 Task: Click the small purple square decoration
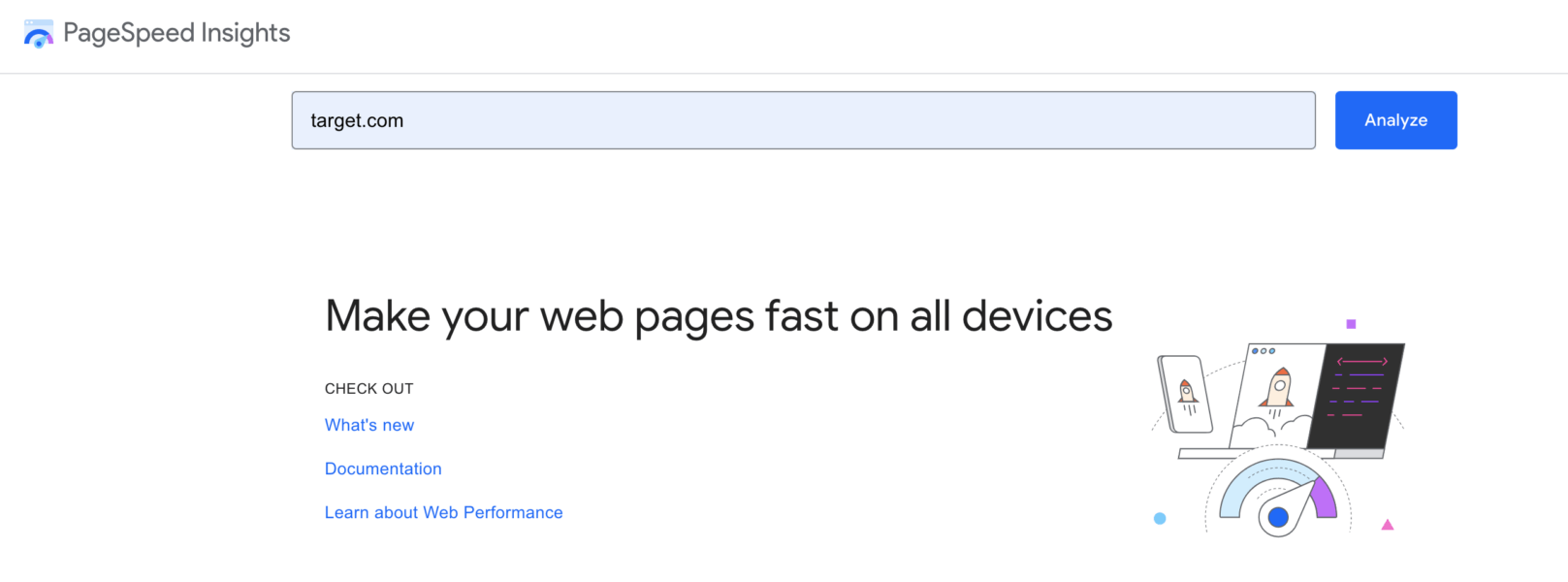1351,324
